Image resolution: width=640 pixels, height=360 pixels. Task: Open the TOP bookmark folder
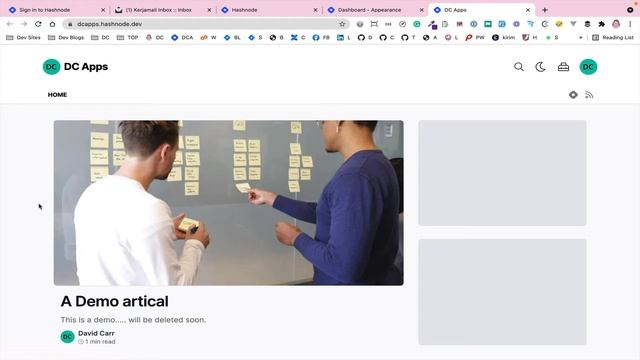[x=127, y=37]
